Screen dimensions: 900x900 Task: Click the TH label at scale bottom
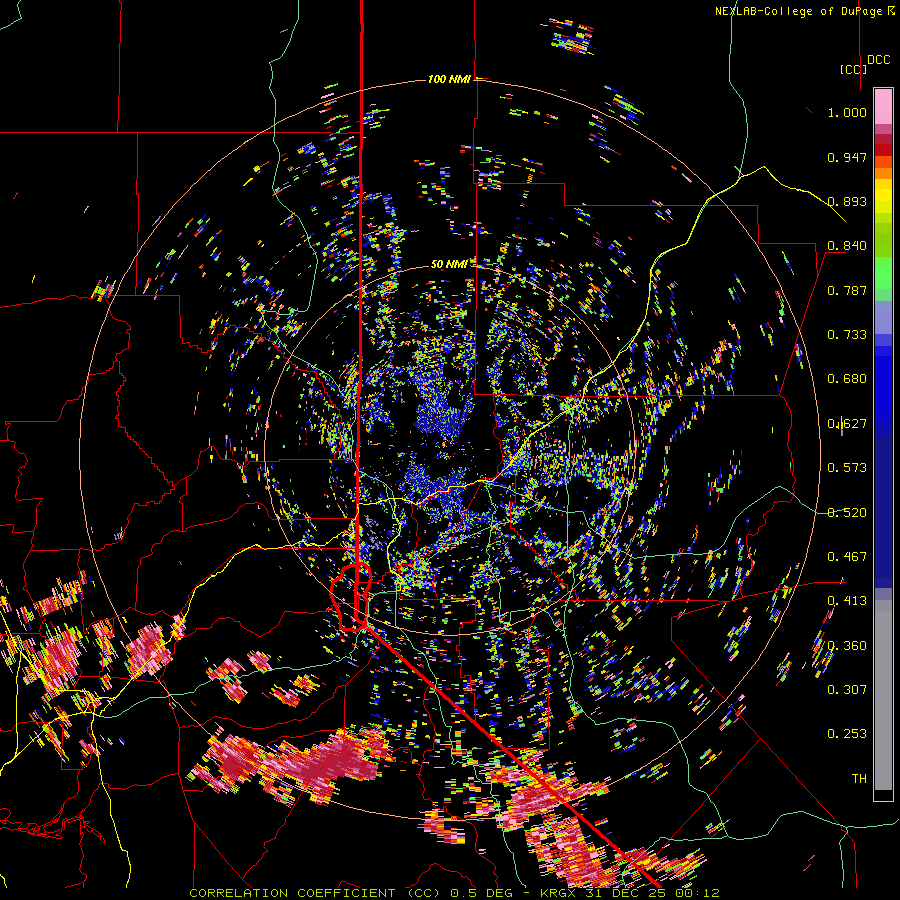pyautogui.click(x=859, y=779)
